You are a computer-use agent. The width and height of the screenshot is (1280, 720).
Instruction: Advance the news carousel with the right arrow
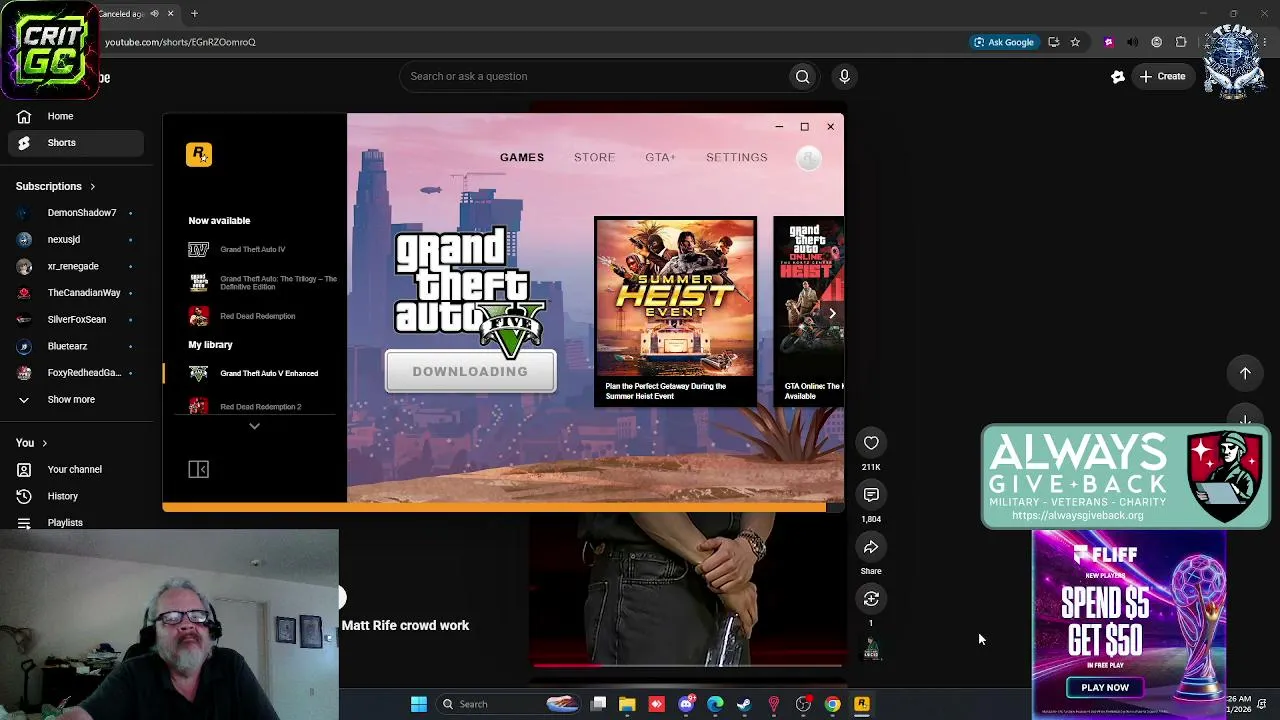(832, 313)
